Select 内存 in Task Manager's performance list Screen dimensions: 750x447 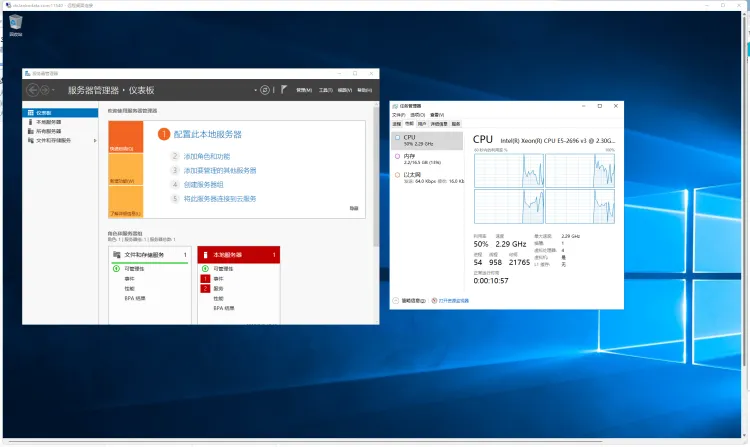click(x=410, y=157)
